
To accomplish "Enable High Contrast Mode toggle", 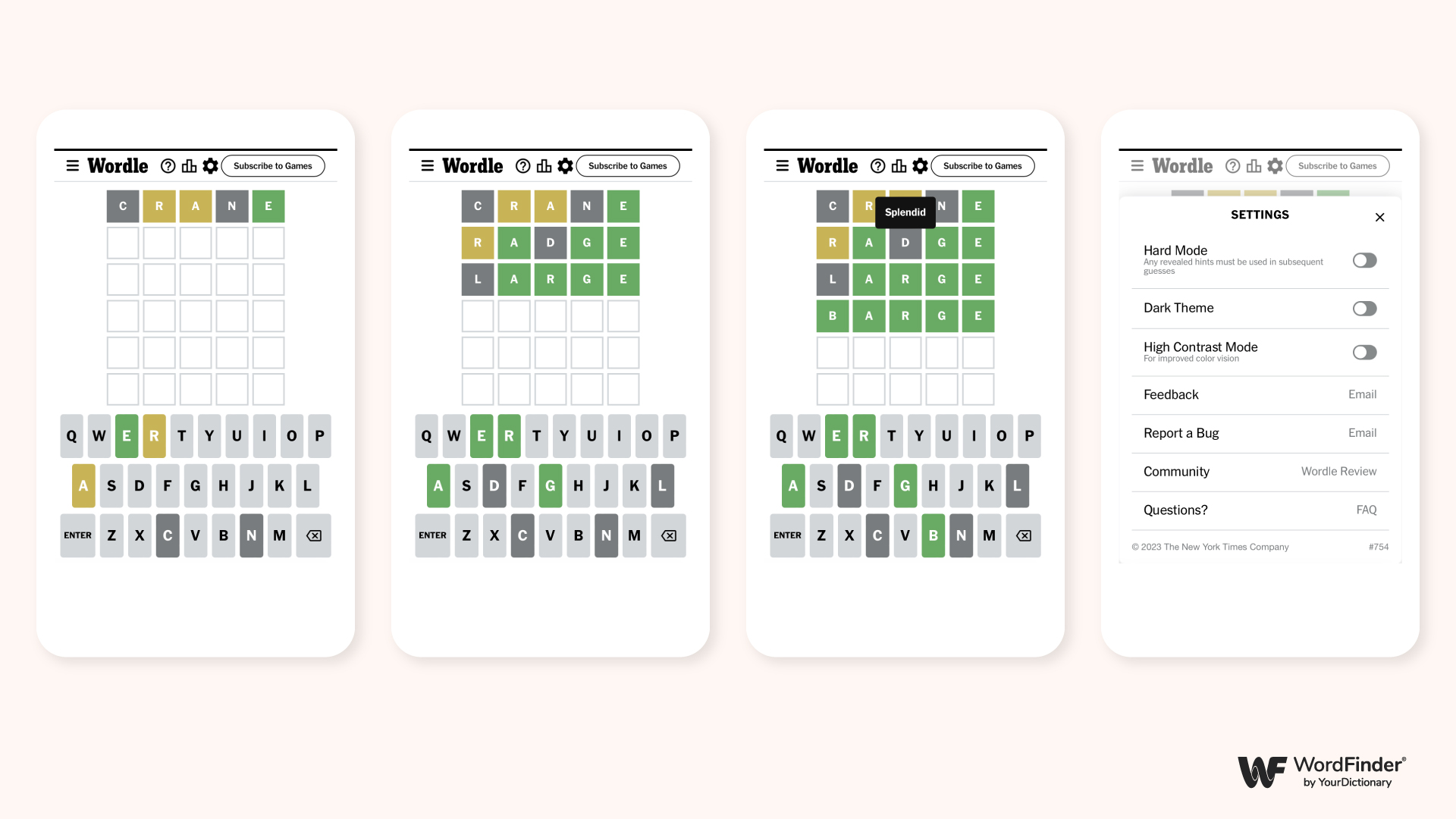I will [x=1365, y=351].
